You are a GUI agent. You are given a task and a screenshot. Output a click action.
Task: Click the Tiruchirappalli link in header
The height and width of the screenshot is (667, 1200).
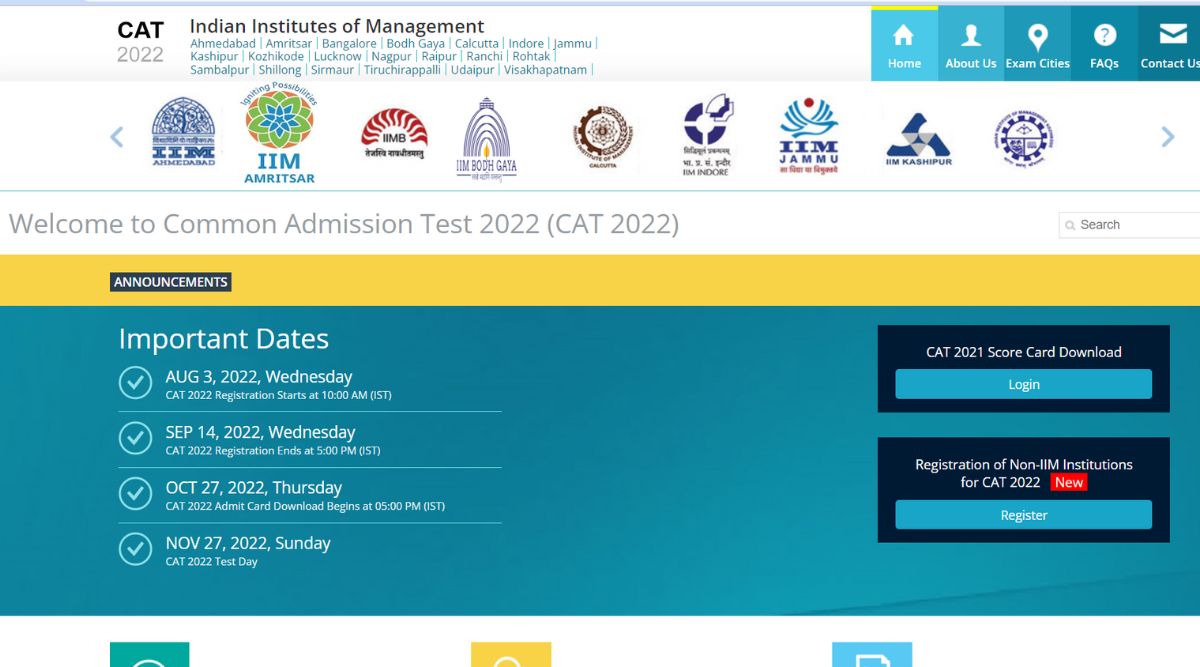[x=402, y=70]
